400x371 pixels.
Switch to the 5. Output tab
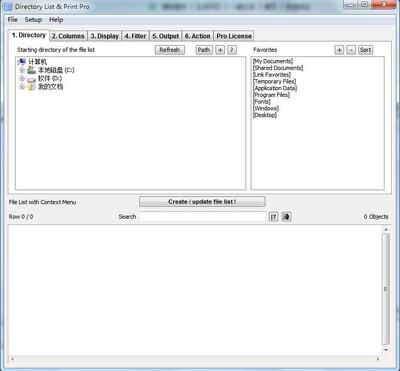click(166, 36)
